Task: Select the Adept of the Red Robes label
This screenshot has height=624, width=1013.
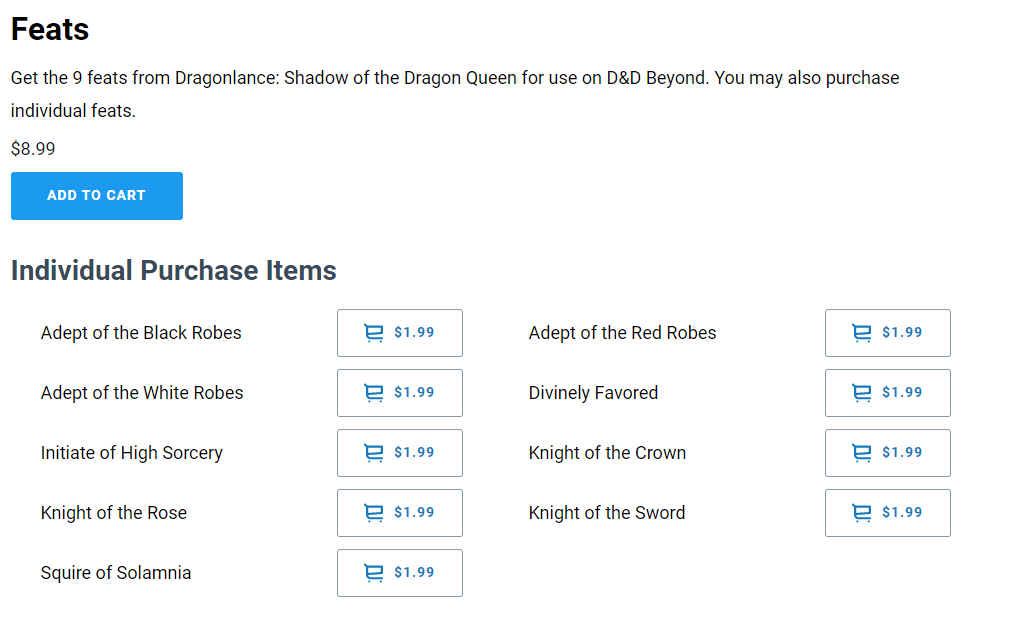Action: pos(622,333)
